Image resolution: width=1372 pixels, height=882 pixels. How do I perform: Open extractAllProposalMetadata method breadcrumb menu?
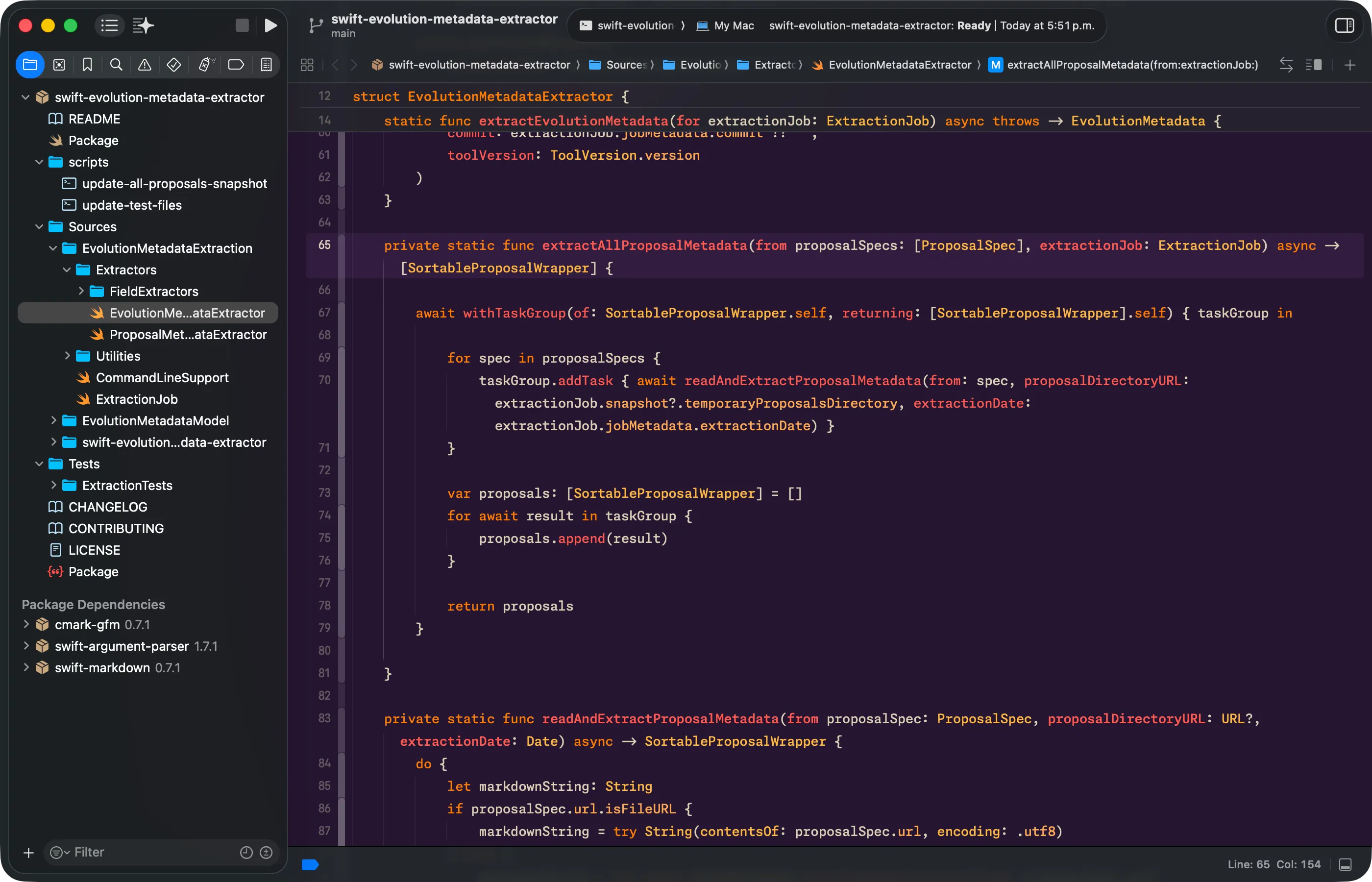1124,65
